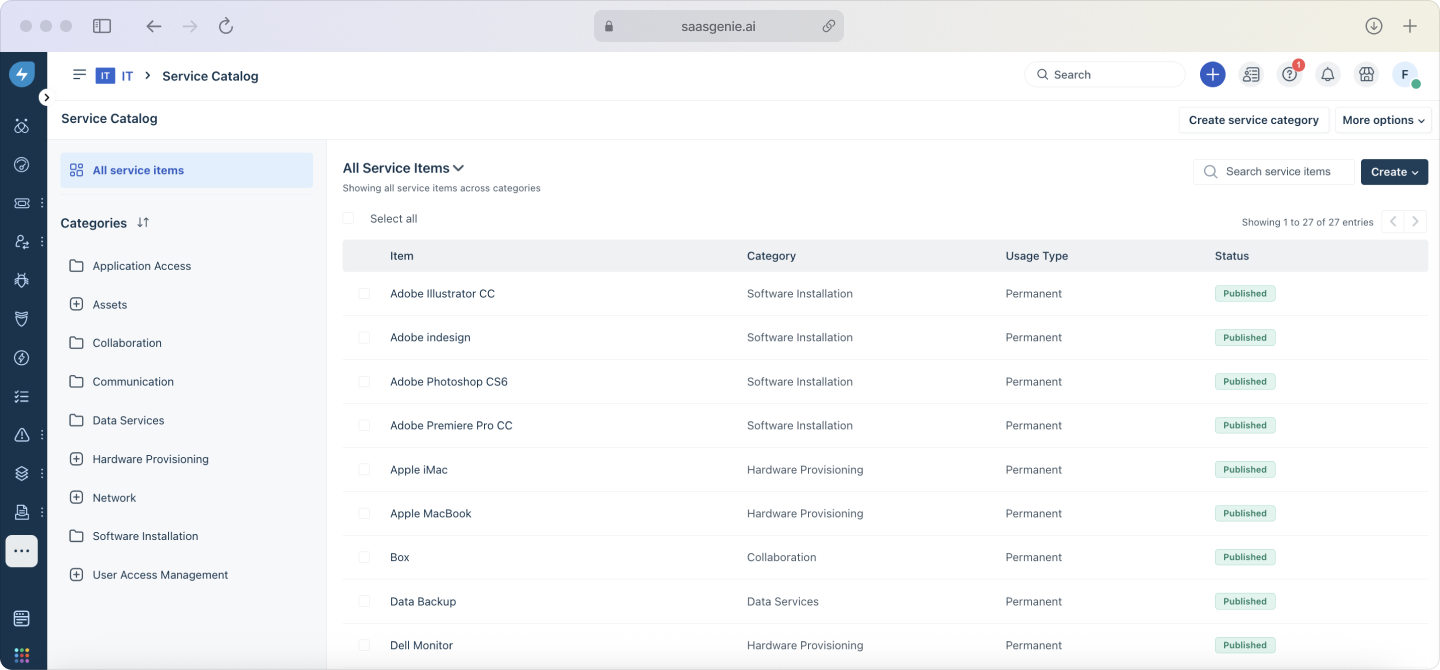The width and height of the screenshot is (1440, 670).
Task: Open the ellipsis (more) icon in the sidebar
Action: pos(22,551)
